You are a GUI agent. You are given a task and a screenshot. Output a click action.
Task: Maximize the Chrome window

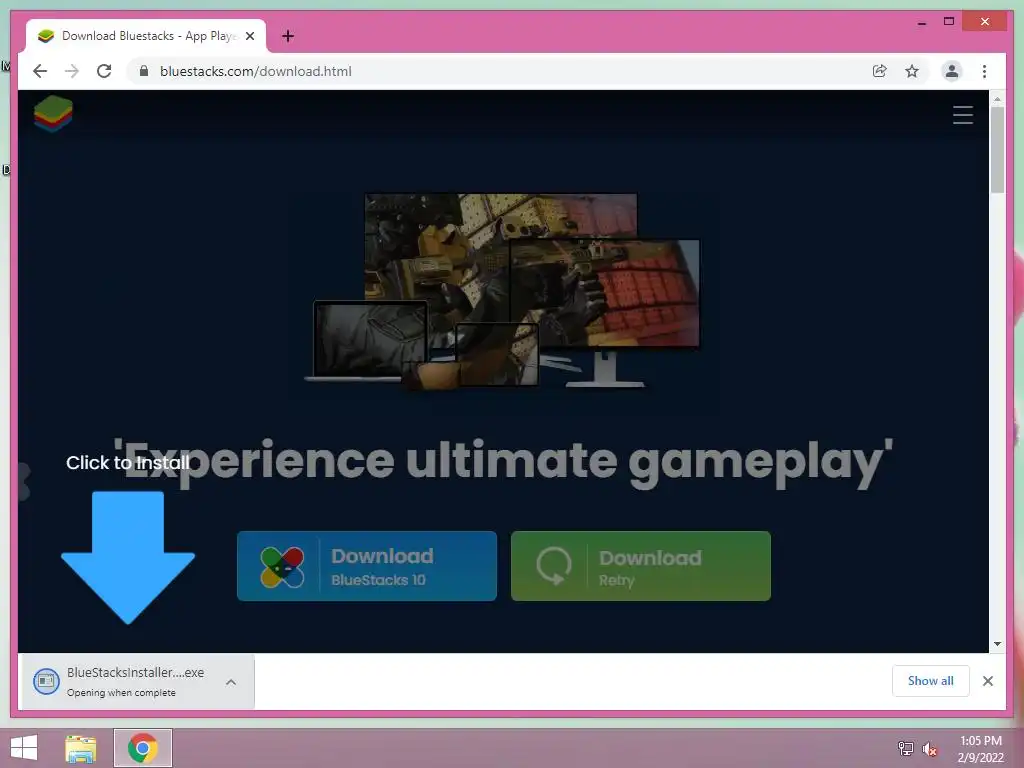tap(949, 22)
